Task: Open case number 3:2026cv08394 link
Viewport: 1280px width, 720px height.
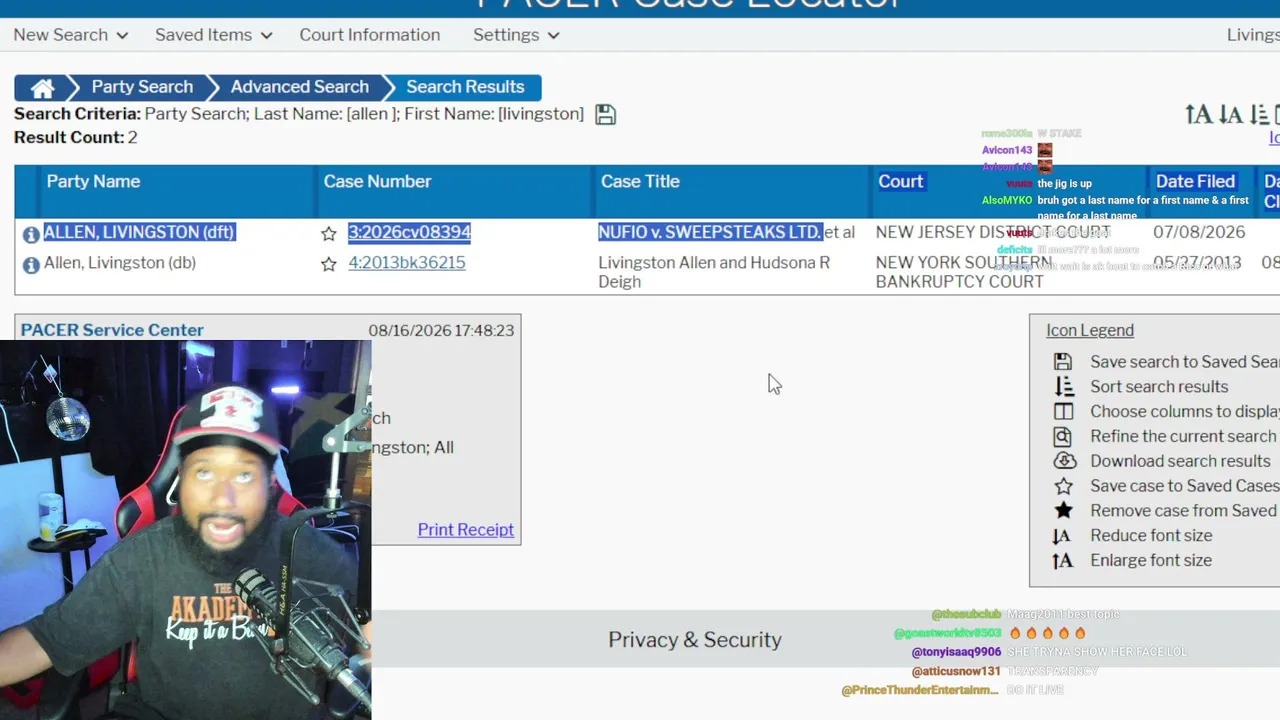Action: (409, 232)
